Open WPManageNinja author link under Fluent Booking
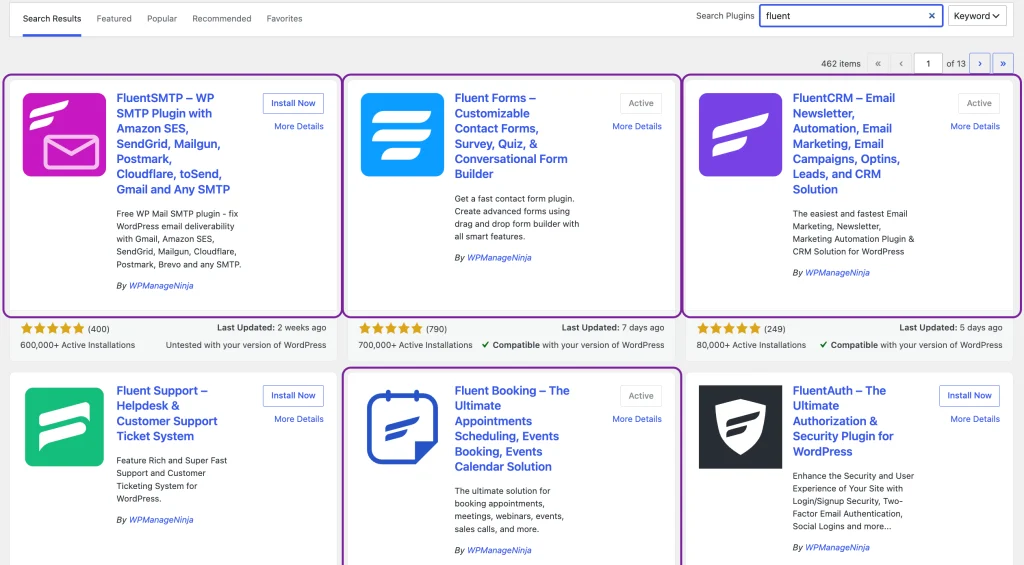The image size is (1024, 565). (499, 550)
